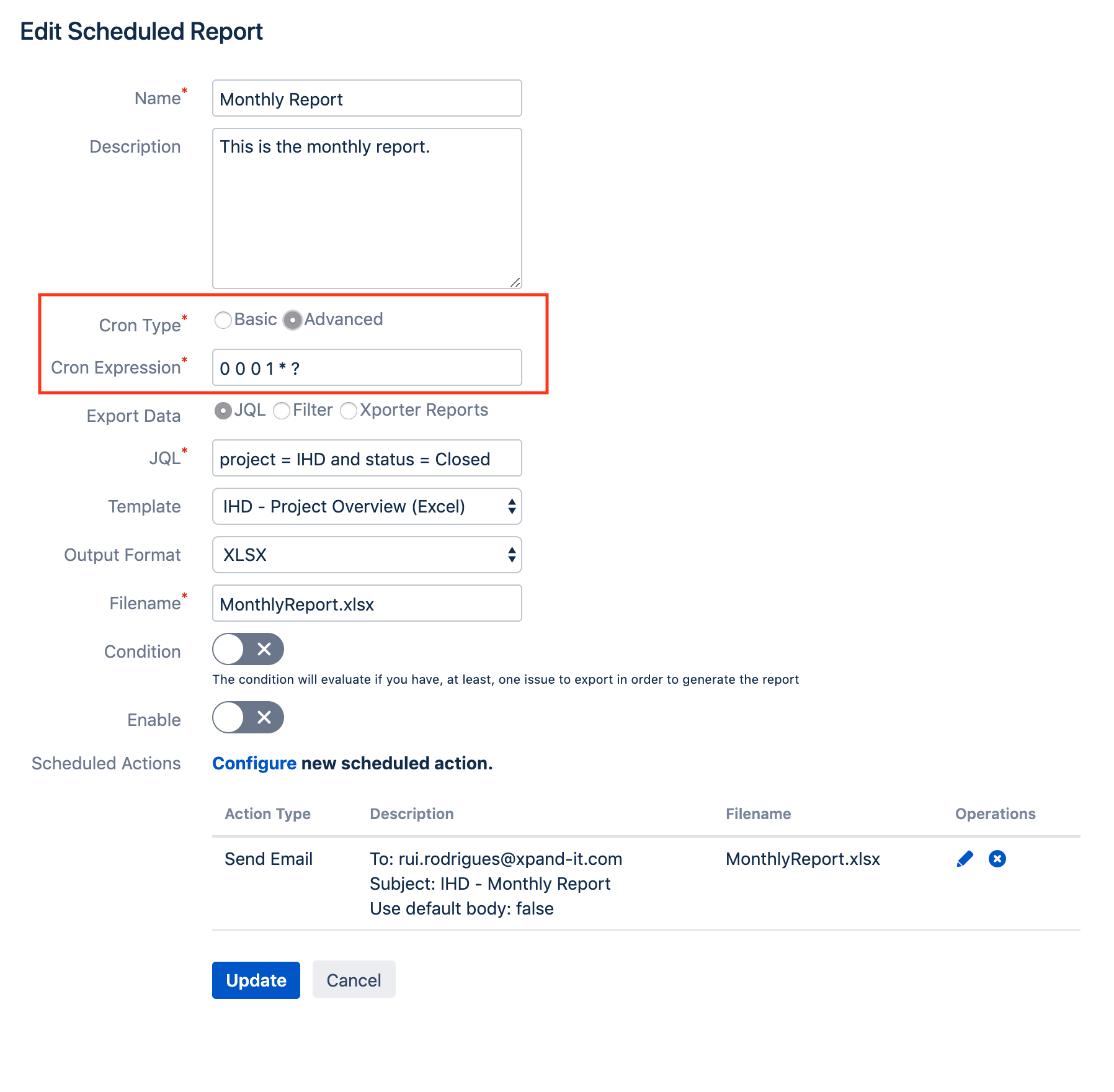Image resolution: width=1114 pixels, height=1092 pixels.
Task: Click the Configure scheduled action link
Action: (254, 763)
